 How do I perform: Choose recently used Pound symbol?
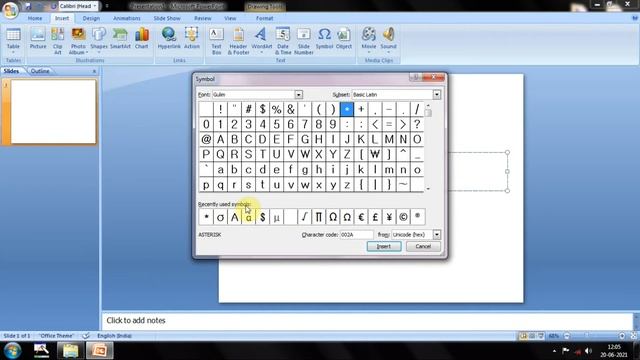tap(375, 217)
